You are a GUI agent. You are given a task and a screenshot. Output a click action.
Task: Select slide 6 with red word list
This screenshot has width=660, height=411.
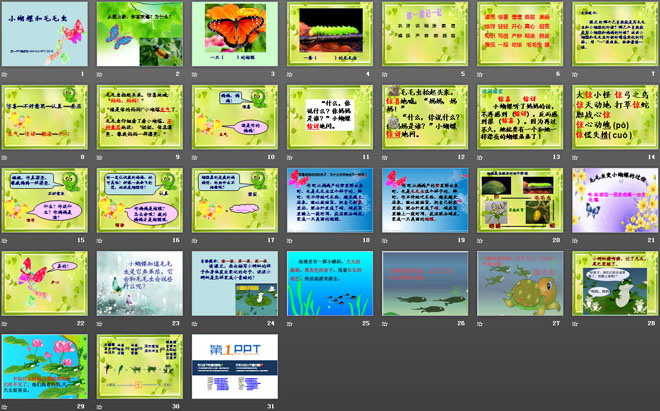(520, 34)
